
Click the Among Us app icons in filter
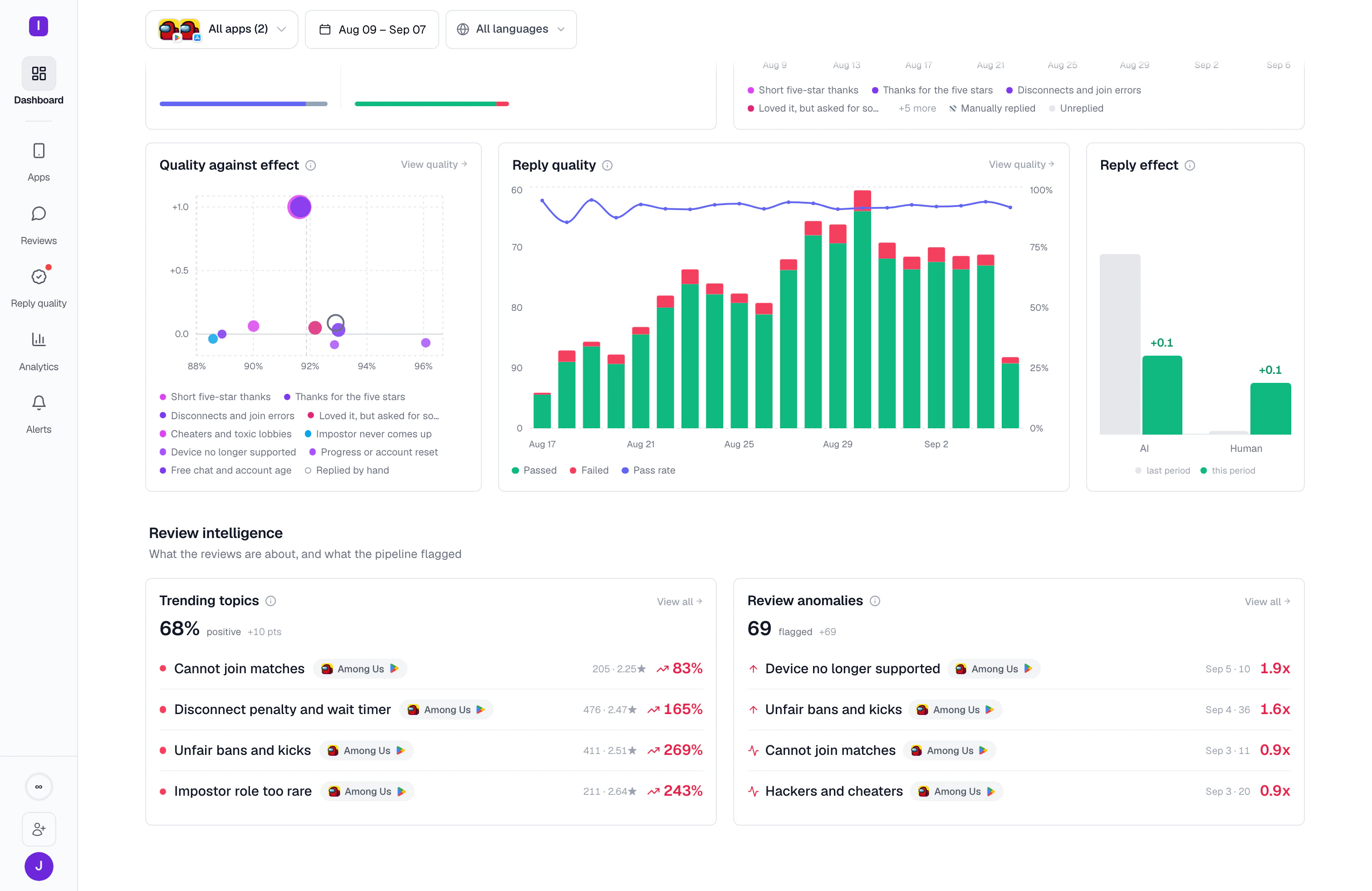coord(179,29)
